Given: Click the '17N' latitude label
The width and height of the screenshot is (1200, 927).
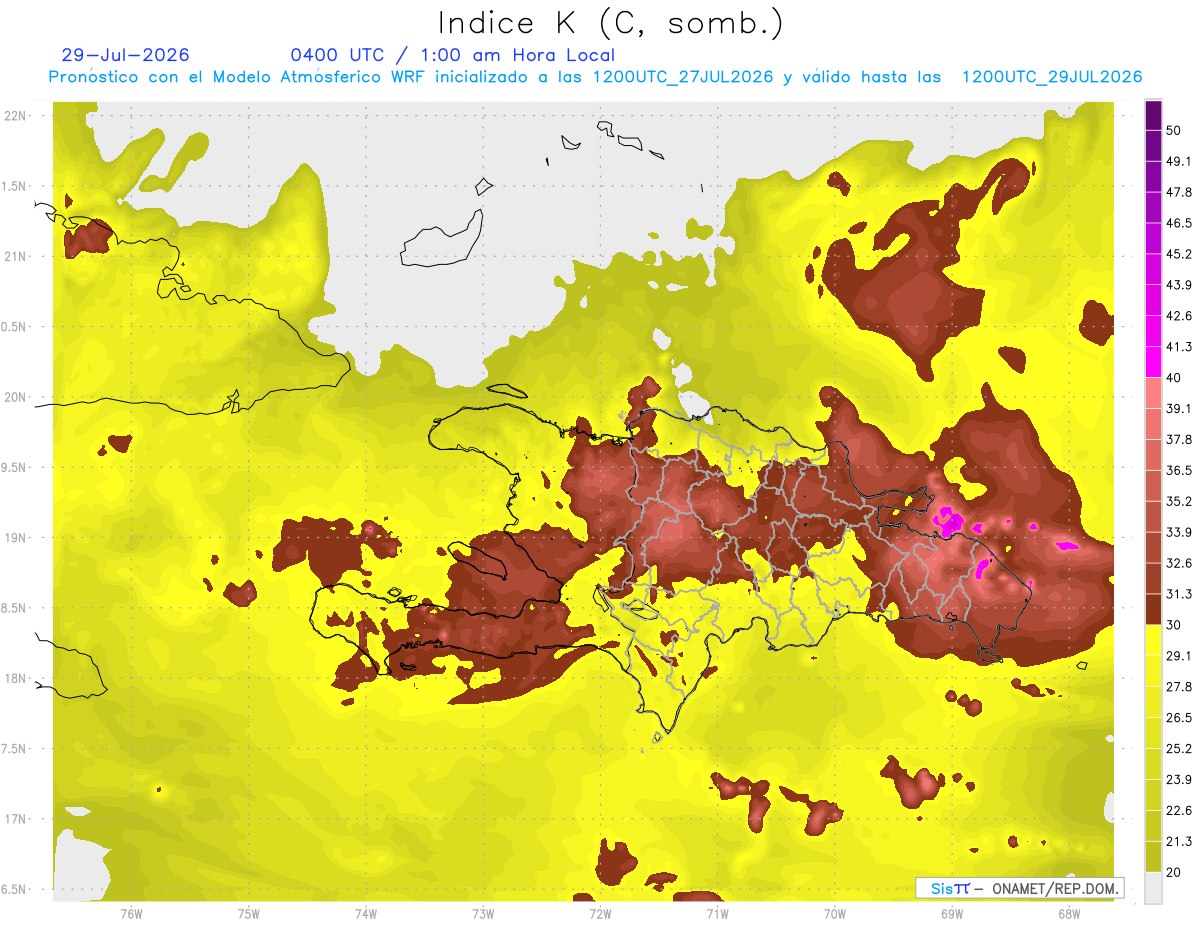Looking at the screenshot, I should (15, 819).
